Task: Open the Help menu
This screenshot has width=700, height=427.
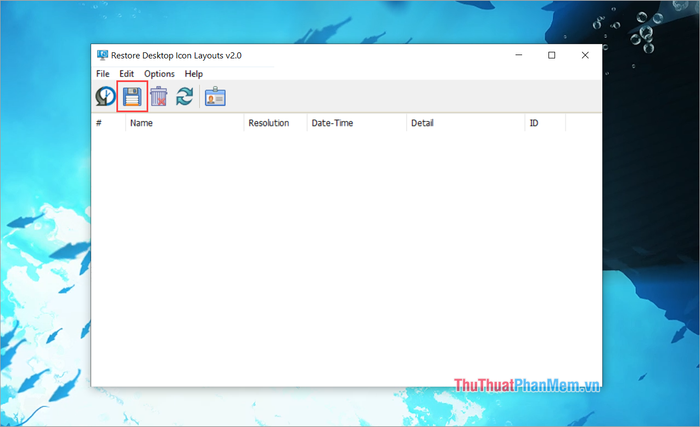Action: pos(194,74)
